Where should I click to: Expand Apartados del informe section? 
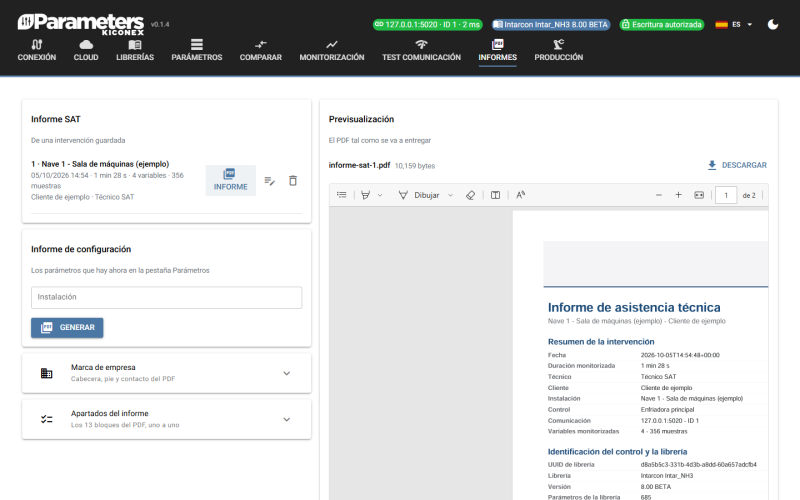(166, 419)
